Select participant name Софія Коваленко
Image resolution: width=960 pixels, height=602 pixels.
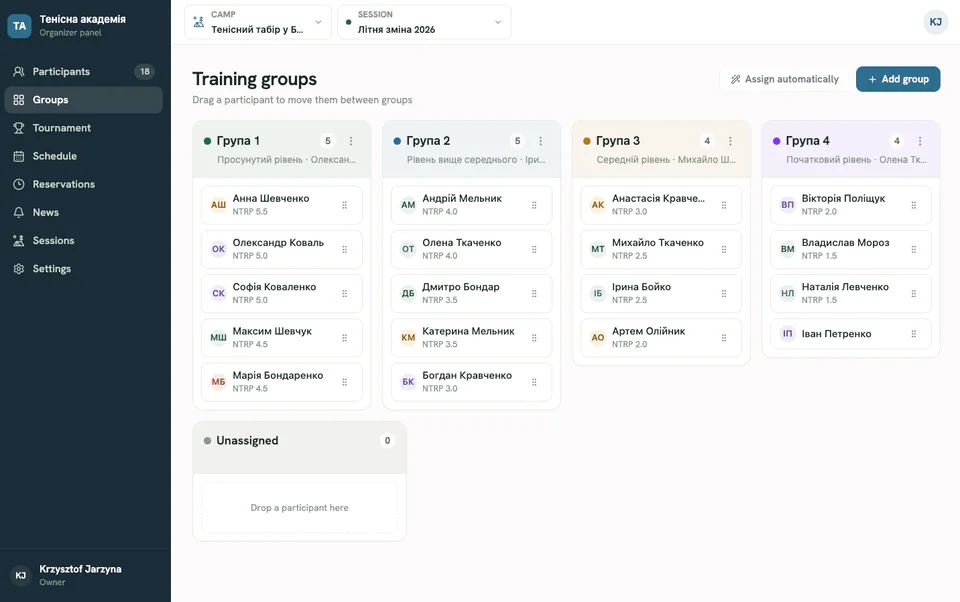pyautogui.click(x=274, y=287)
